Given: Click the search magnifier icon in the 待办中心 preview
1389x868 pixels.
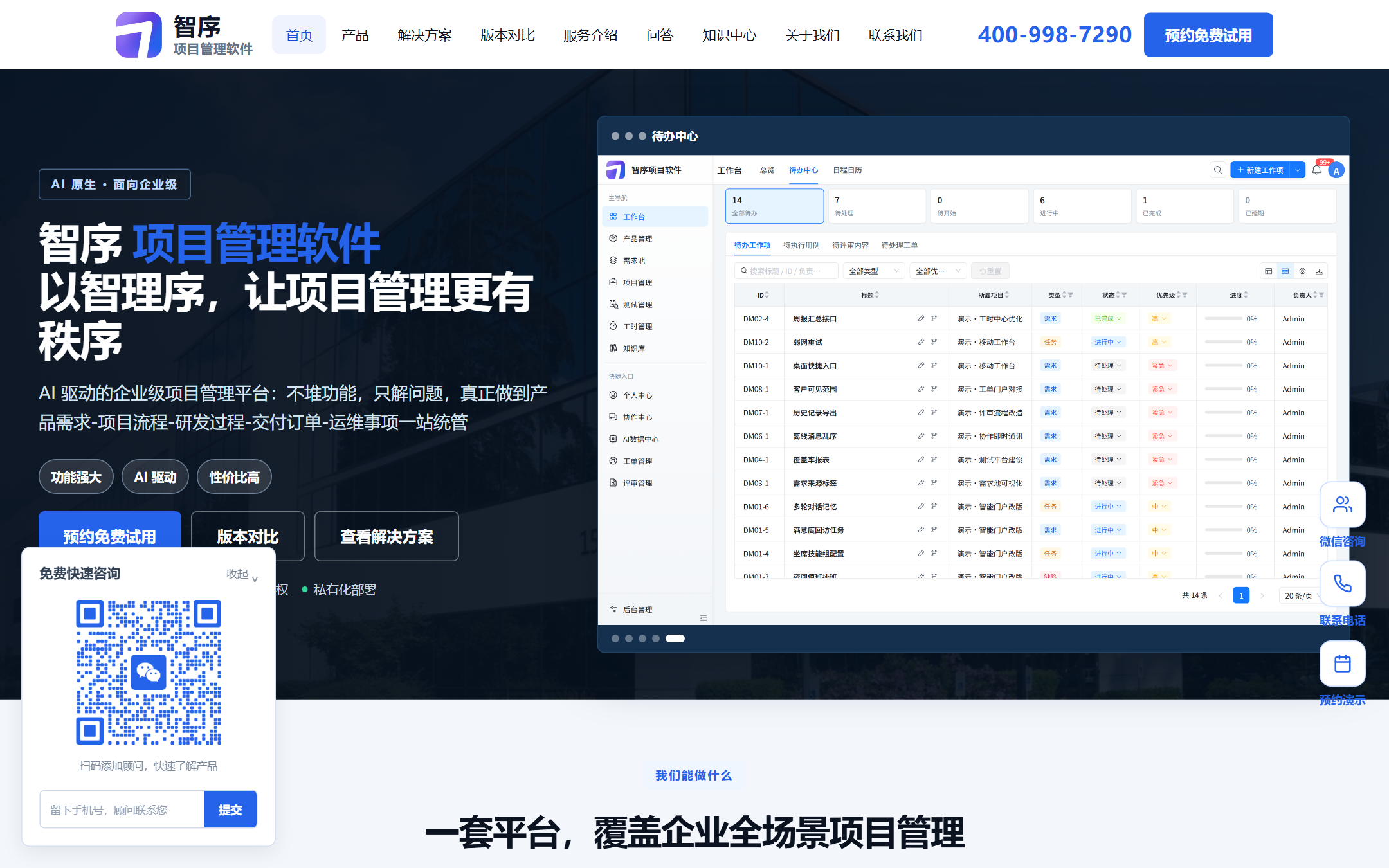Looking at the screenshot, I should 1217,170.
